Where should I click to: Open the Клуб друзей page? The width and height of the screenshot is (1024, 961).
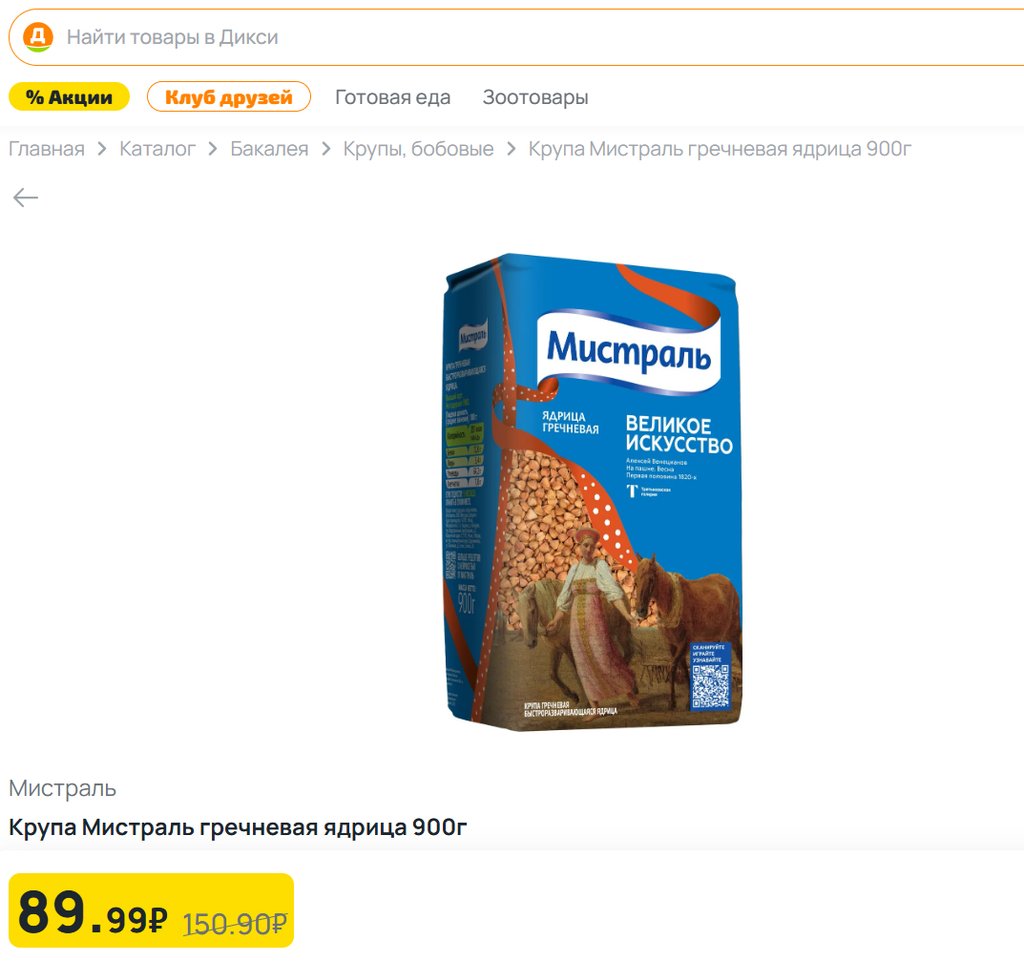(x=229, y=97)
